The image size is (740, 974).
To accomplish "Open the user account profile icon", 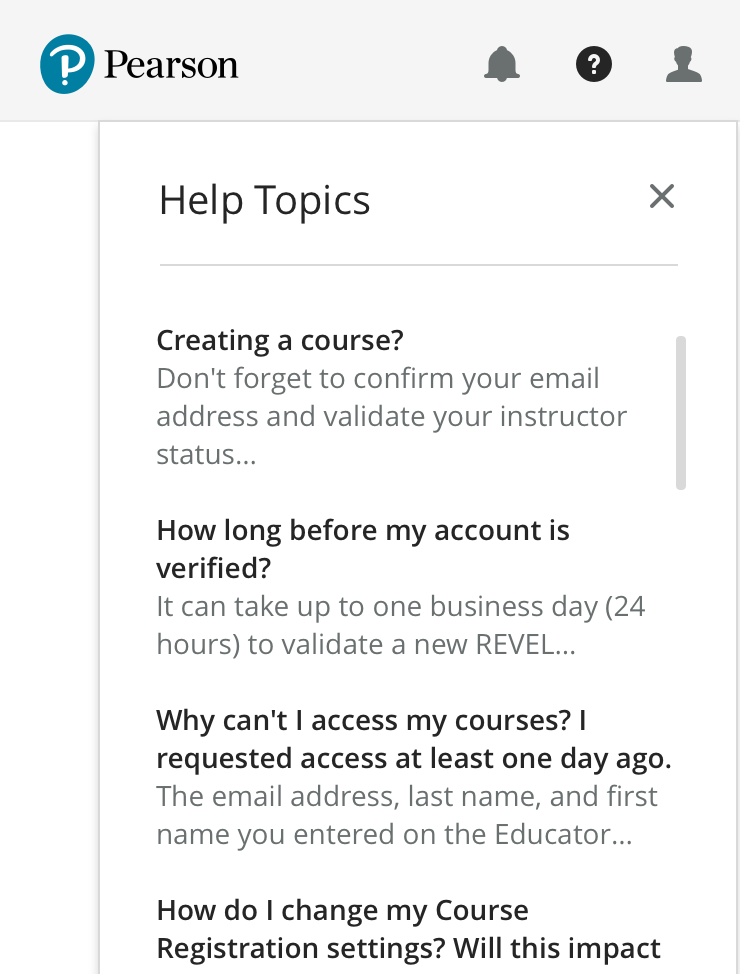I will [684, 65].
